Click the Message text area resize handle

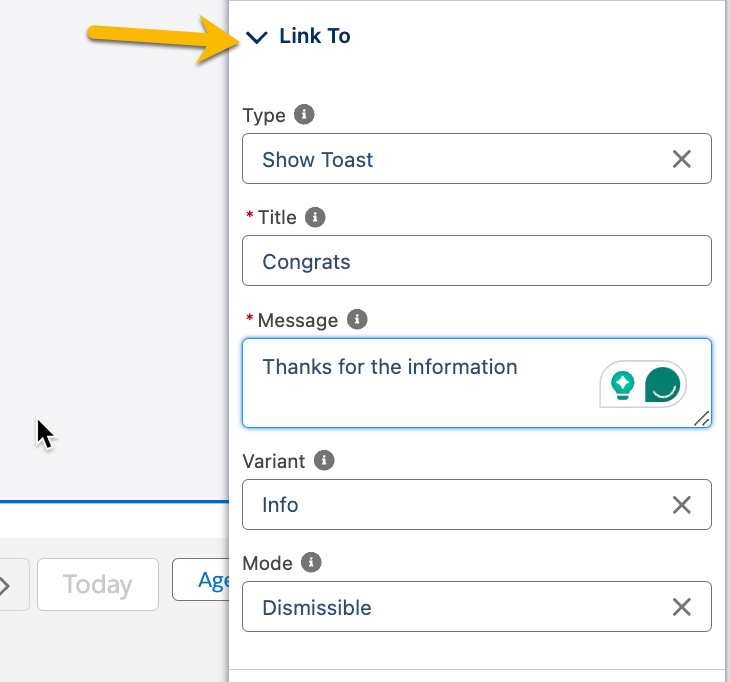tap(702, 418)
